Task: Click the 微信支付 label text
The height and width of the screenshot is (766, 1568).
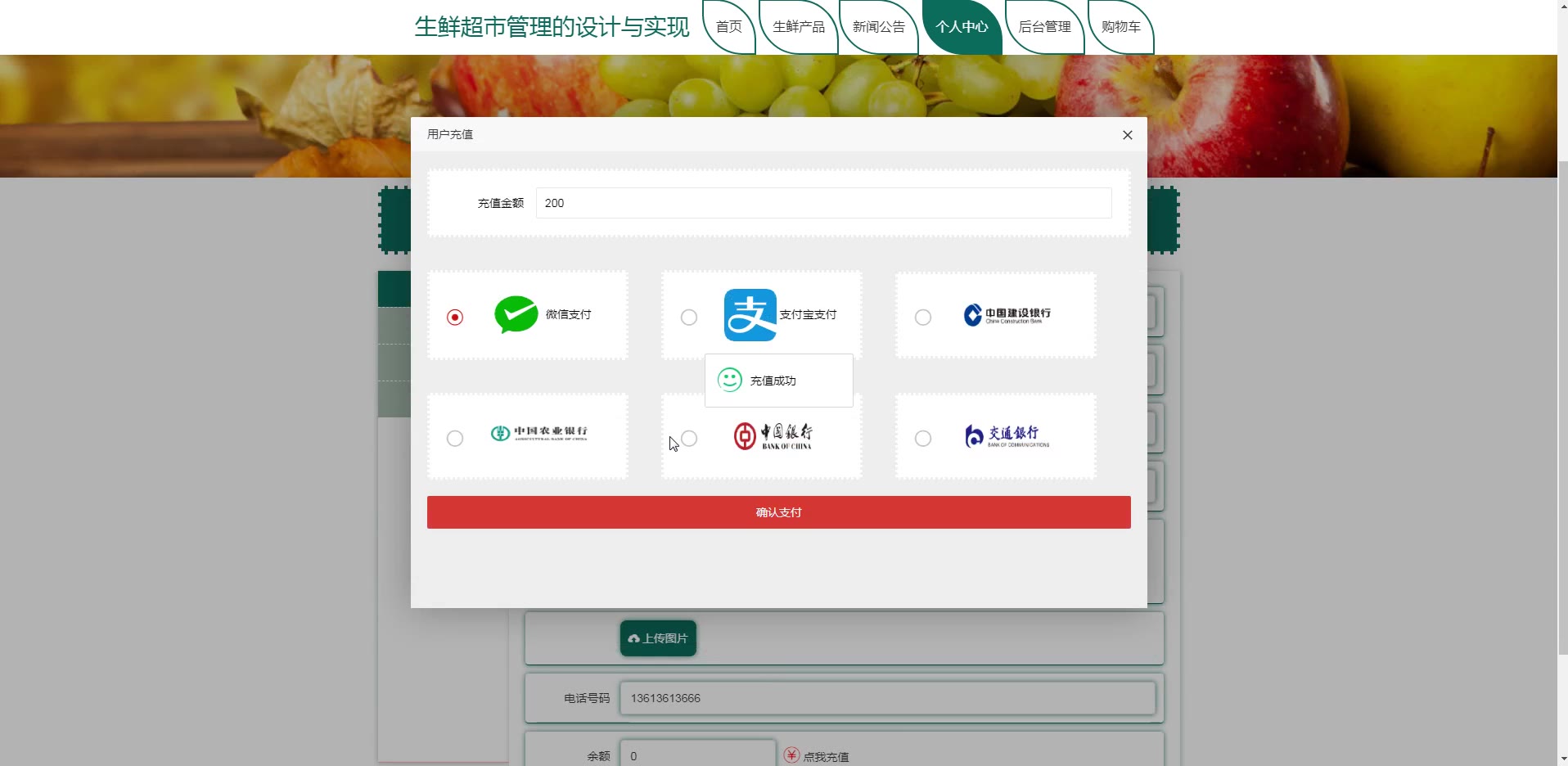Action: [x=569, y=314]
